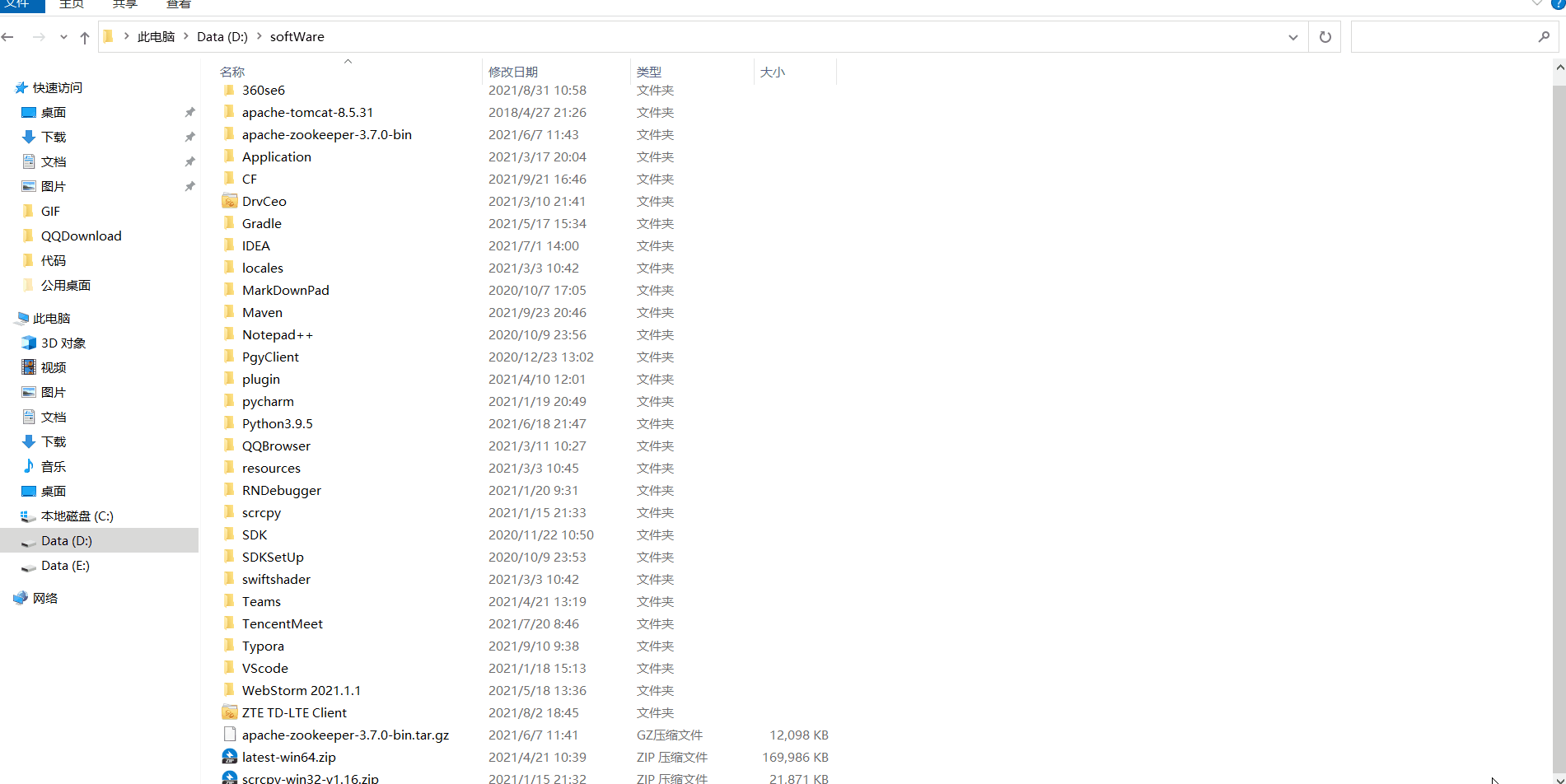The width and height of the screenshot is (1566, 784).
Task: Open GIF folder in sidebar
Action: point(50,212)
